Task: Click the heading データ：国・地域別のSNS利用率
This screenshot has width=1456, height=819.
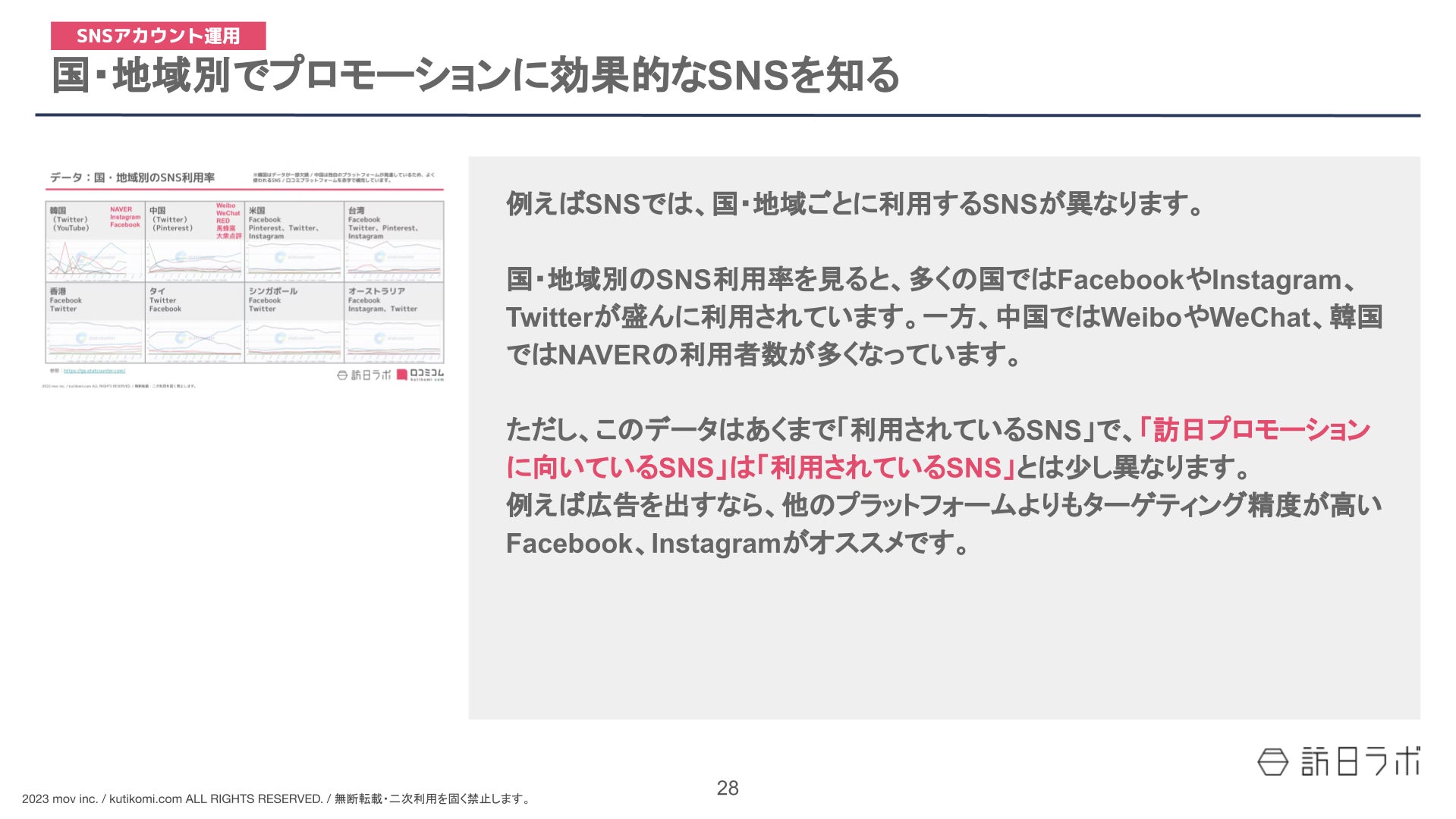Action: pyautogui.click(x=132, y=177)
